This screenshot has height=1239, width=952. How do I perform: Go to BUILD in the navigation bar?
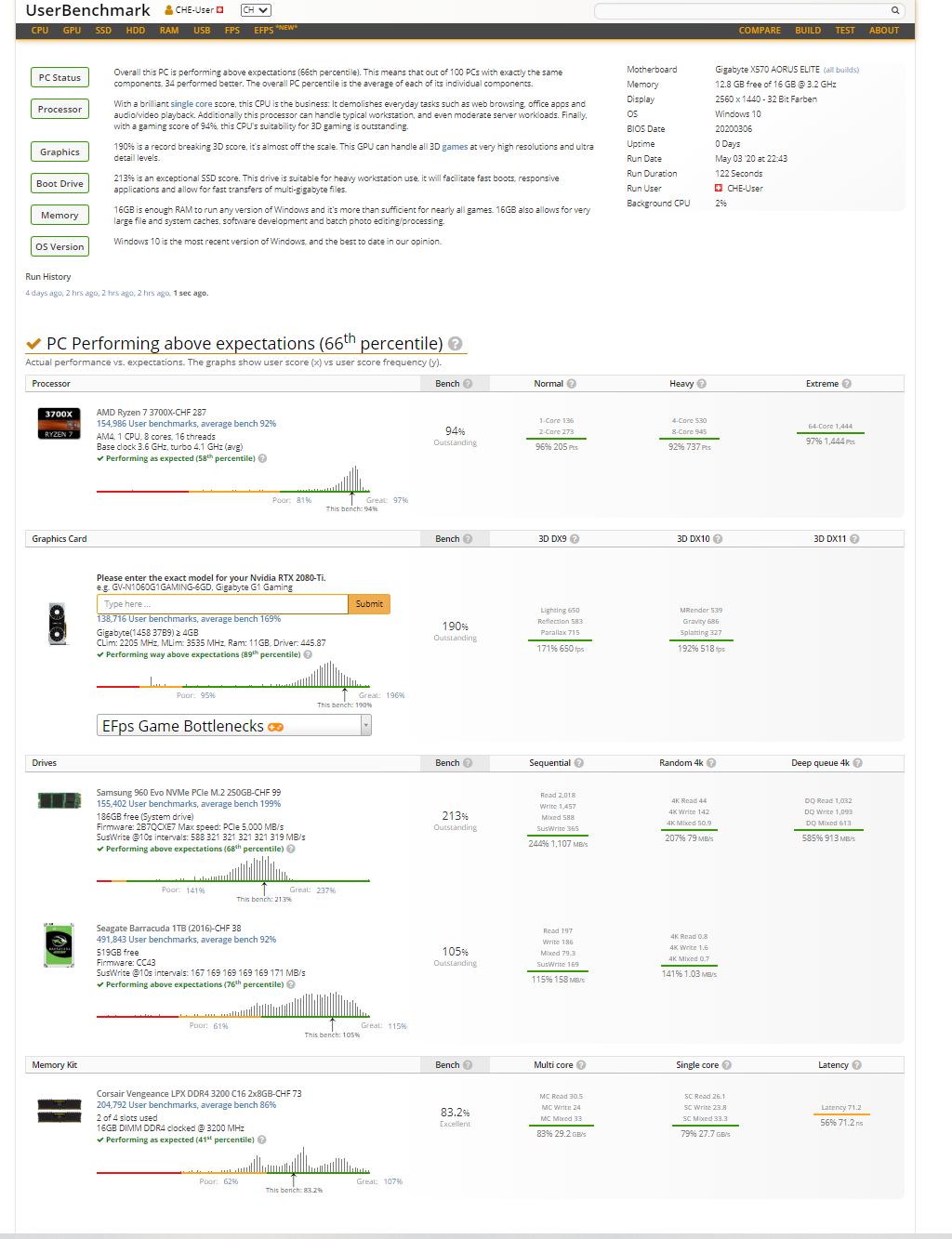pyautogui.click(x=808, y=31)
